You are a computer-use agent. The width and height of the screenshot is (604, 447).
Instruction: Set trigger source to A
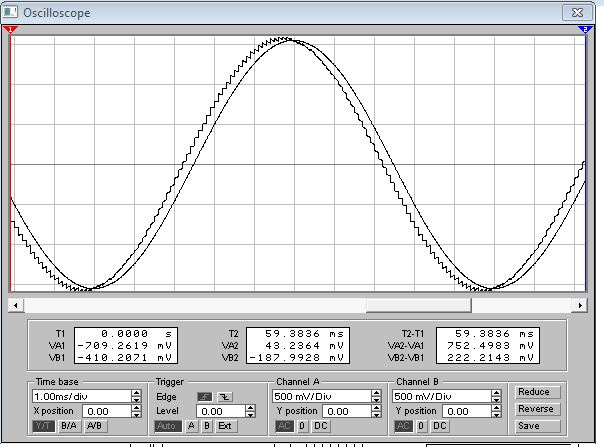(x=191, y=426)
